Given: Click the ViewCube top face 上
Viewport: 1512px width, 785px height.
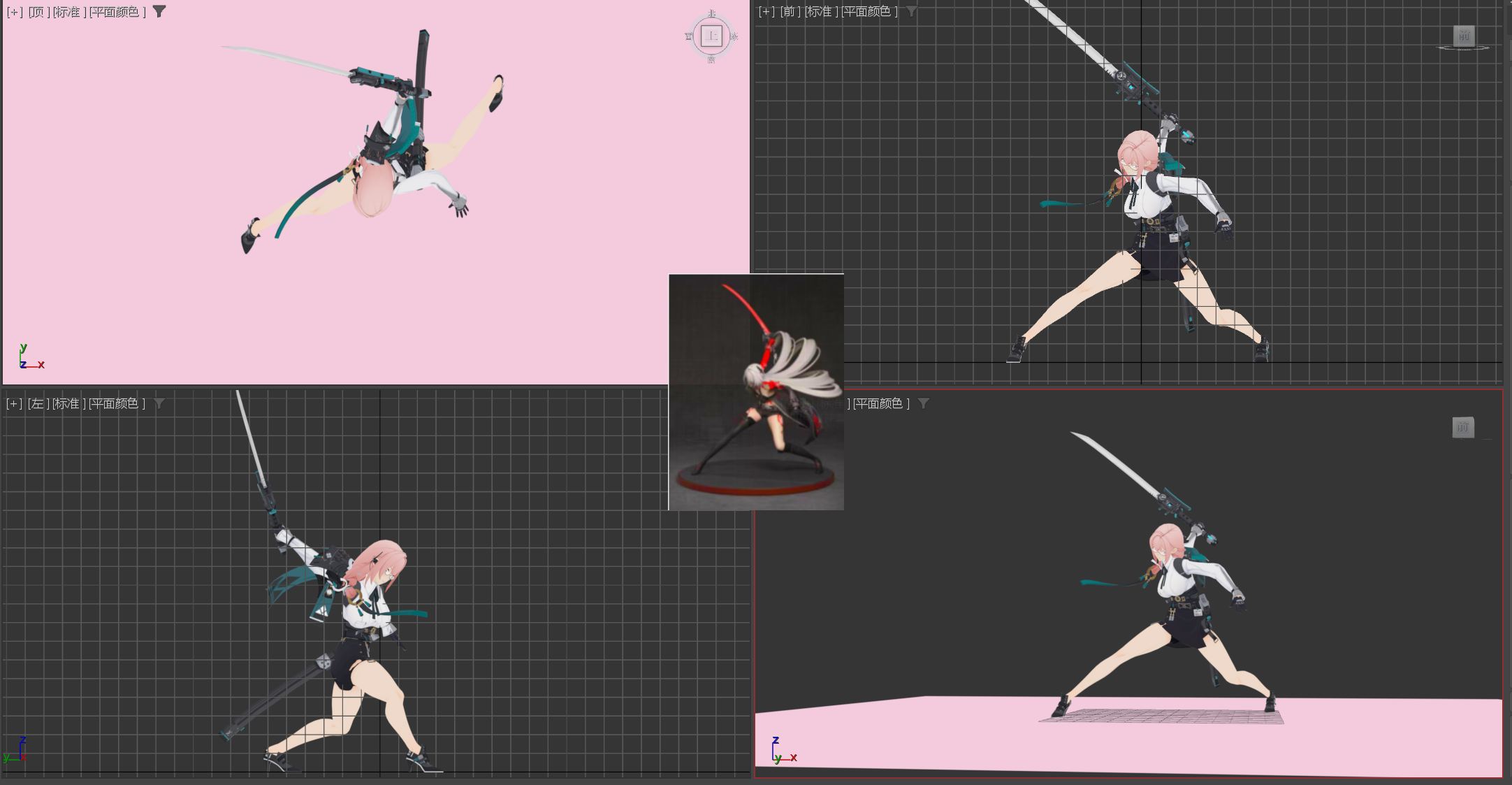Looking at the screenshot, I should 711,36.
